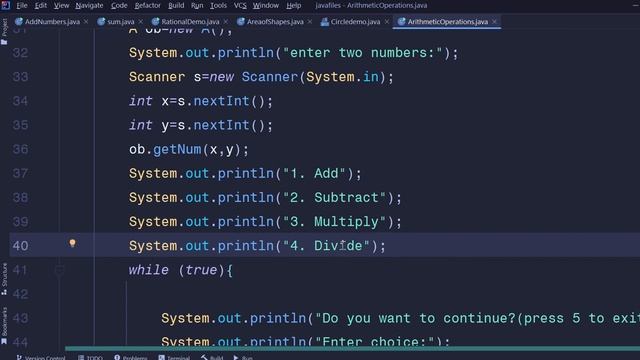The height and width of the screenshot is (360, 640).
Task: Open the Build tool window
Action: 212,358
